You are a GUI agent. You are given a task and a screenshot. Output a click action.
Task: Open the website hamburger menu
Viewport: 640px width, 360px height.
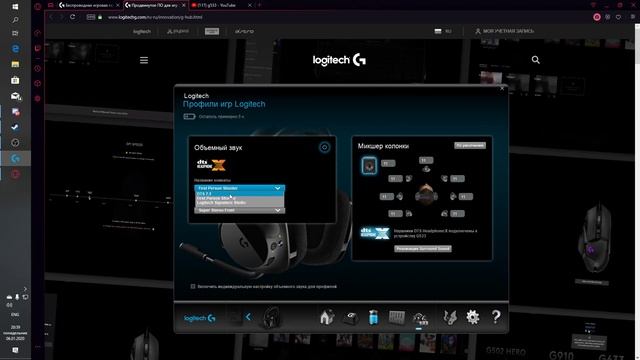pyautogui.click(x=144, y=60)
